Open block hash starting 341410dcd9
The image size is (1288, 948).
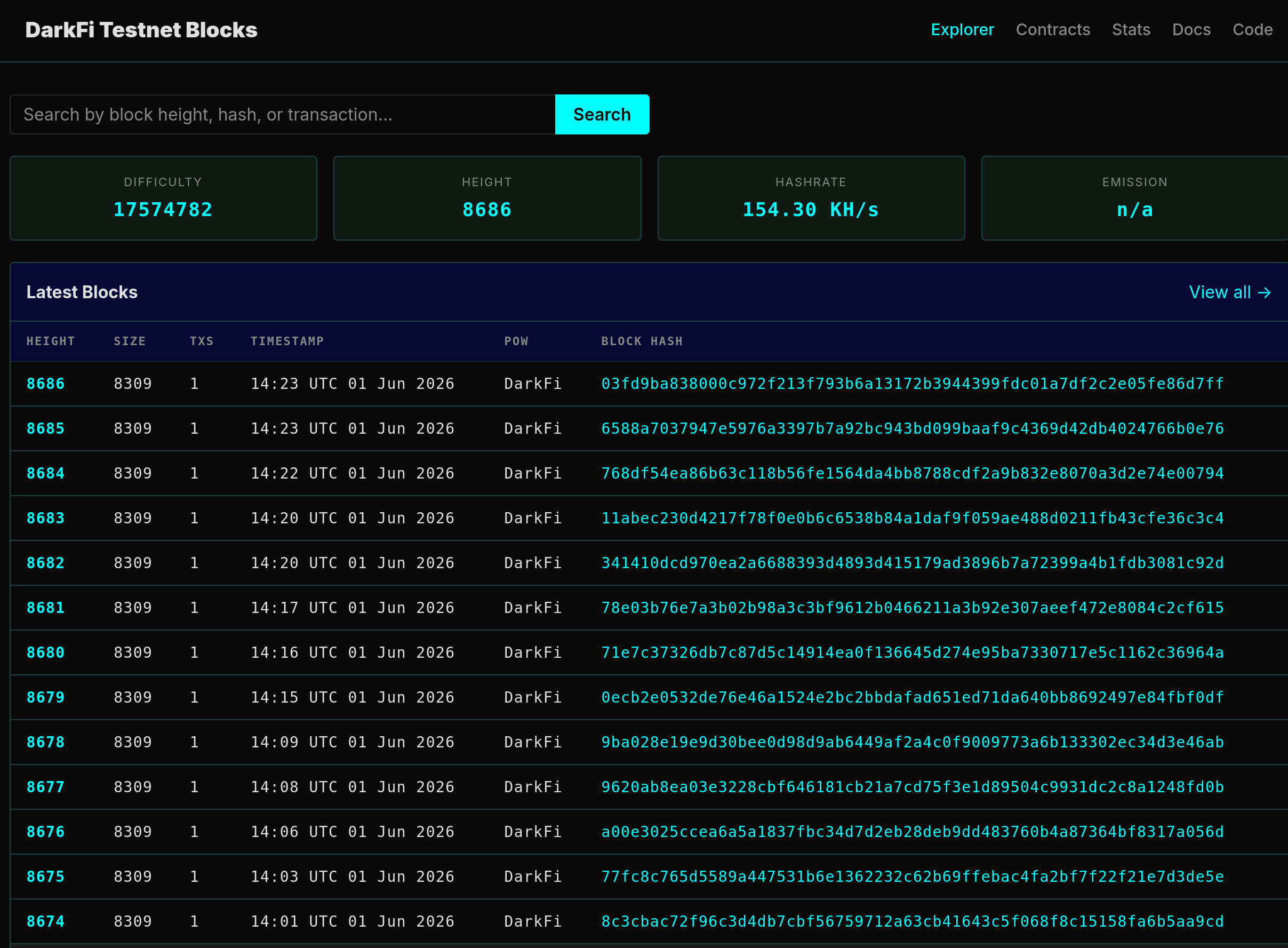click(x=912, y=563)
